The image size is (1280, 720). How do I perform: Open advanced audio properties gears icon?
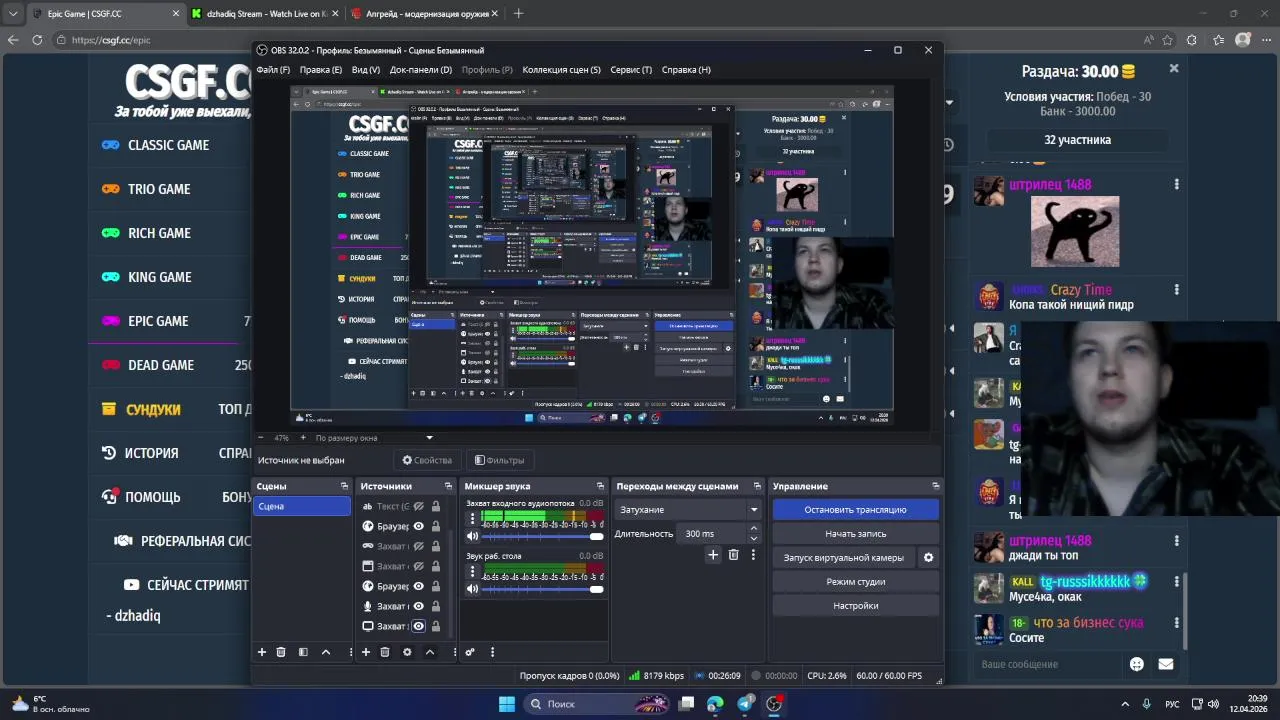(470, 652)
